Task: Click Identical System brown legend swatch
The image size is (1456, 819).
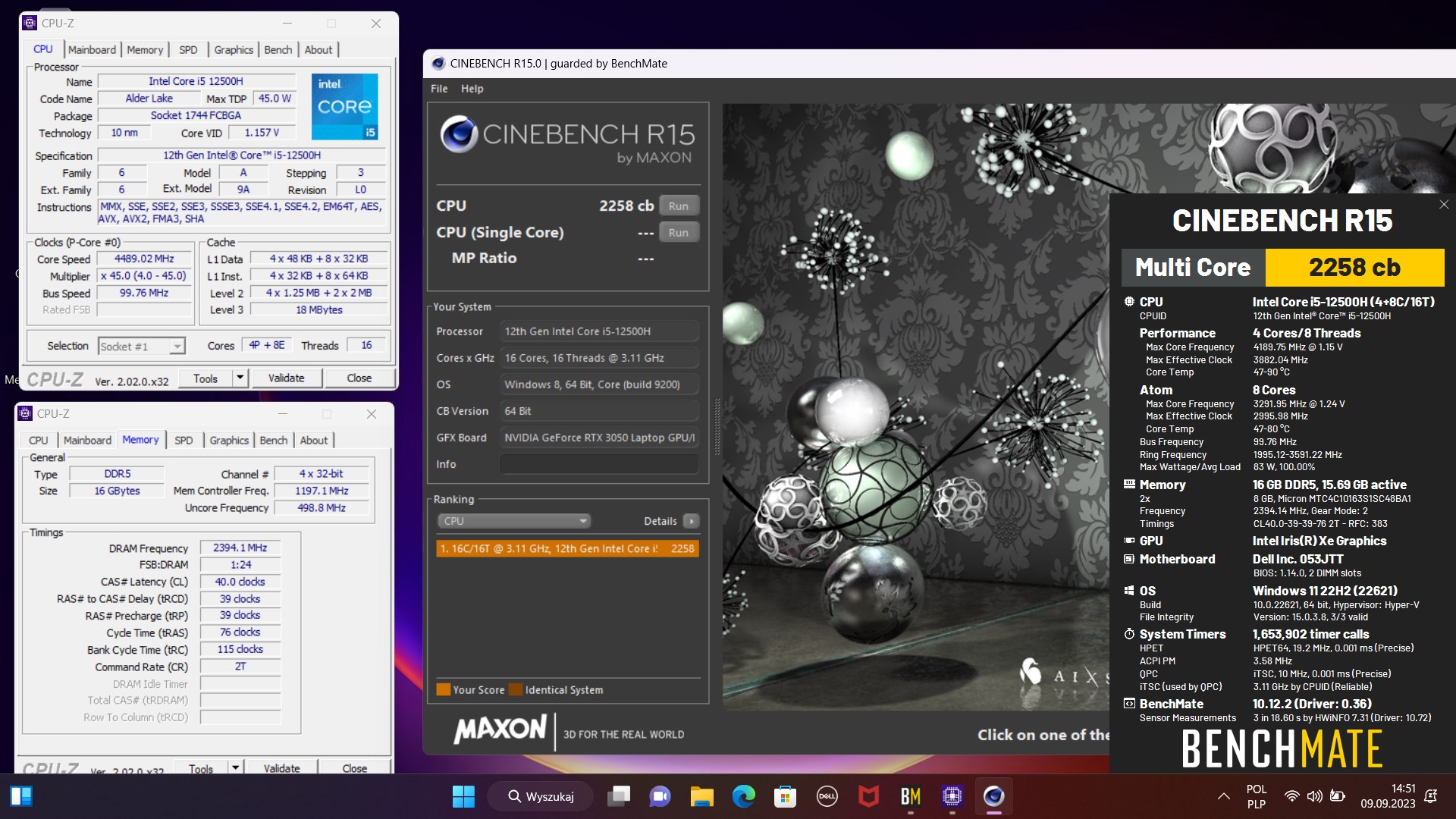Action: pyautogui.click(x=516, y=689)
